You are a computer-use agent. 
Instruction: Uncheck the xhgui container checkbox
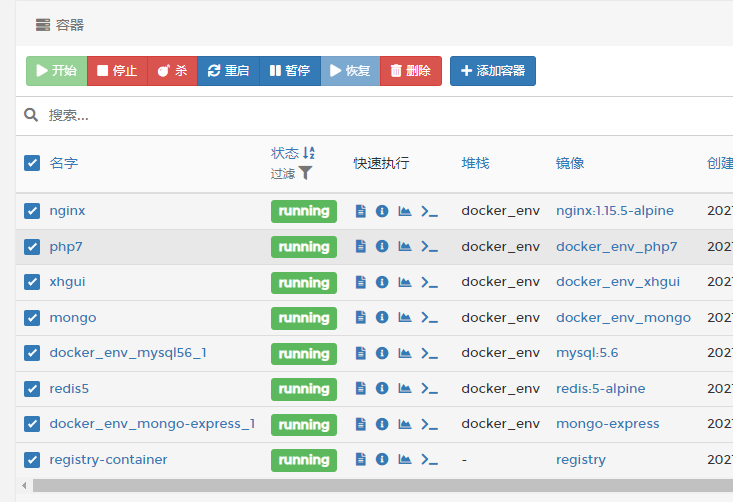(32, 282)
